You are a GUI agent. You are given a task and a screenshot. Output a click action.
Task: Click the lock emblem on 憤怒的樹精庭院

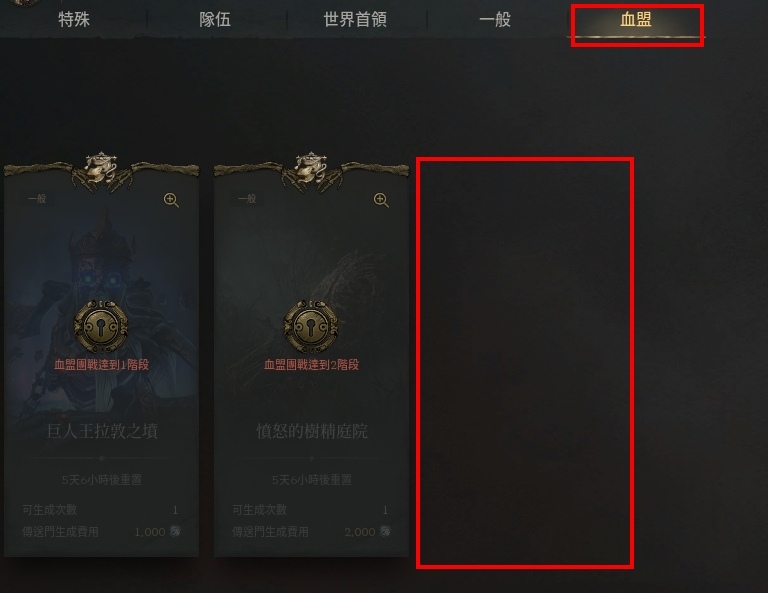311,326
